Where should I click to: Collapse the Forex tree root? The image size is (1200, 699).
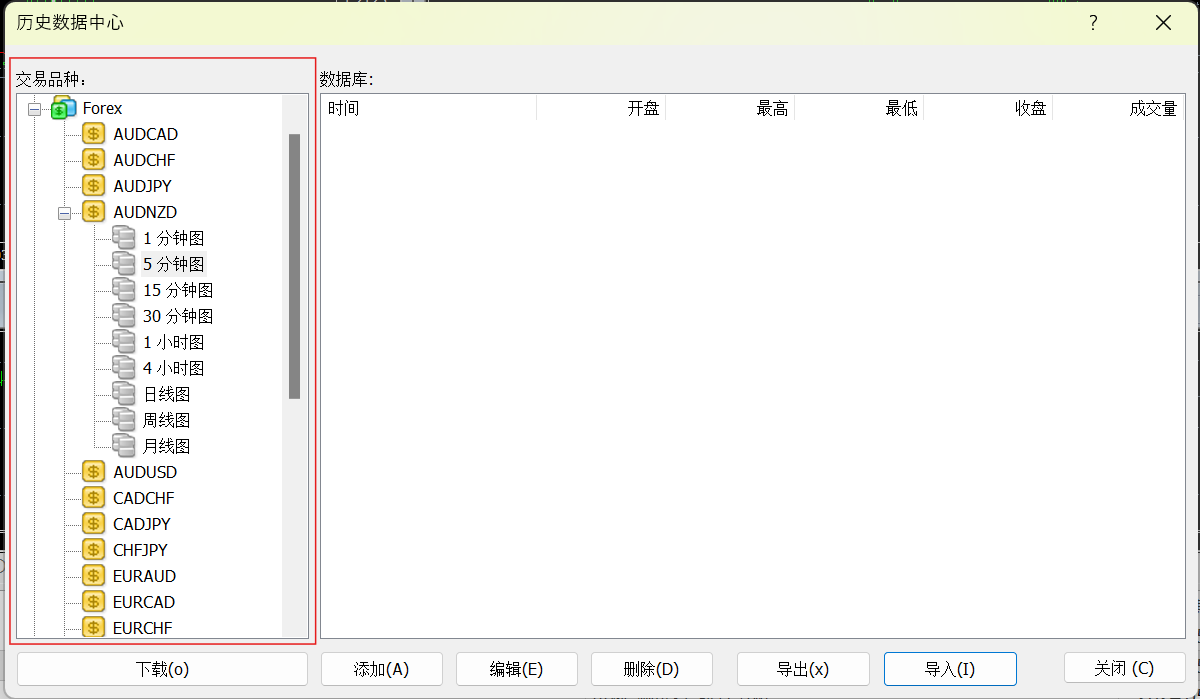point(34,107)
